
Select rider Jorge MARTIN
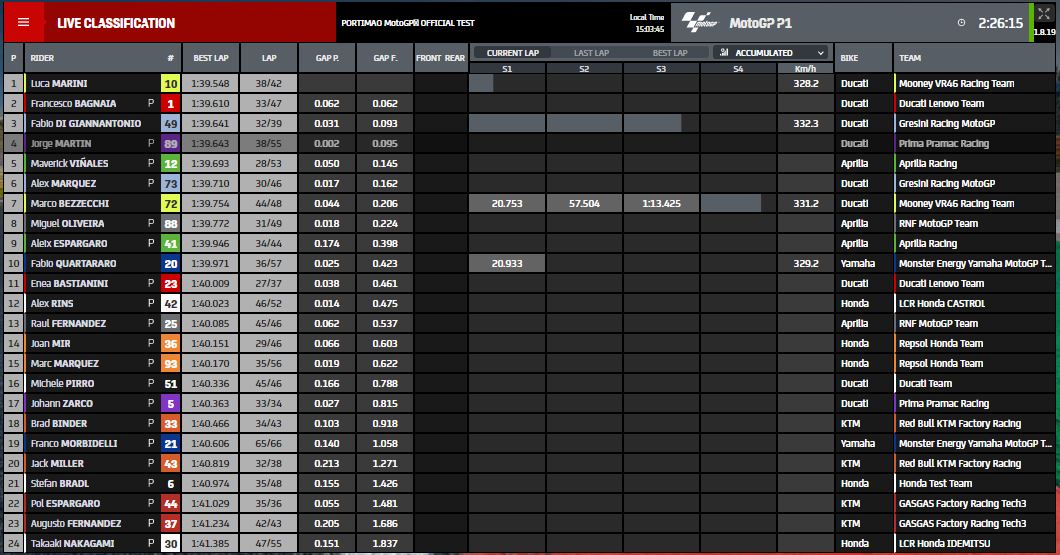click(61, 143)
